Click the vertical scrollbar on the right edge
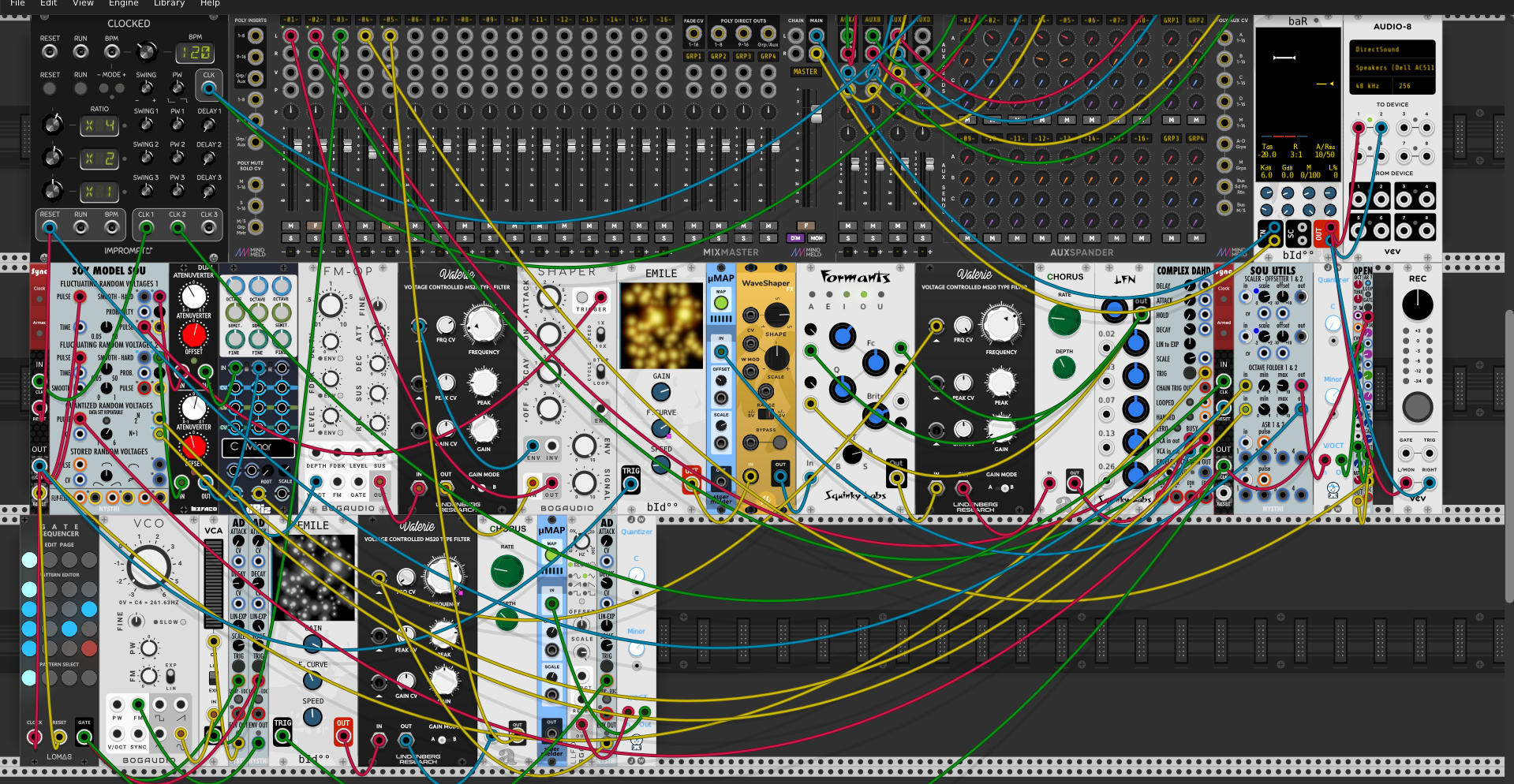The width and height of the screenshot is (1514, 784). tap(1509, 456)
